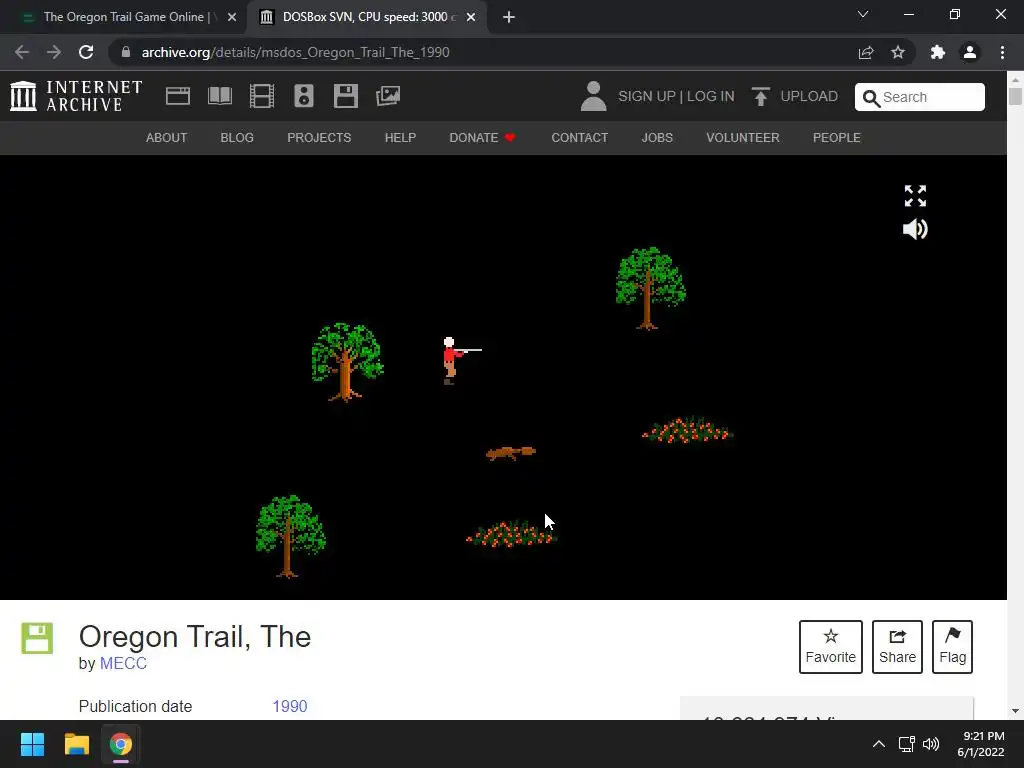Click the page vertical scrollbar thumb
Screen dimensions: 1024x768
coord(1015,96)
